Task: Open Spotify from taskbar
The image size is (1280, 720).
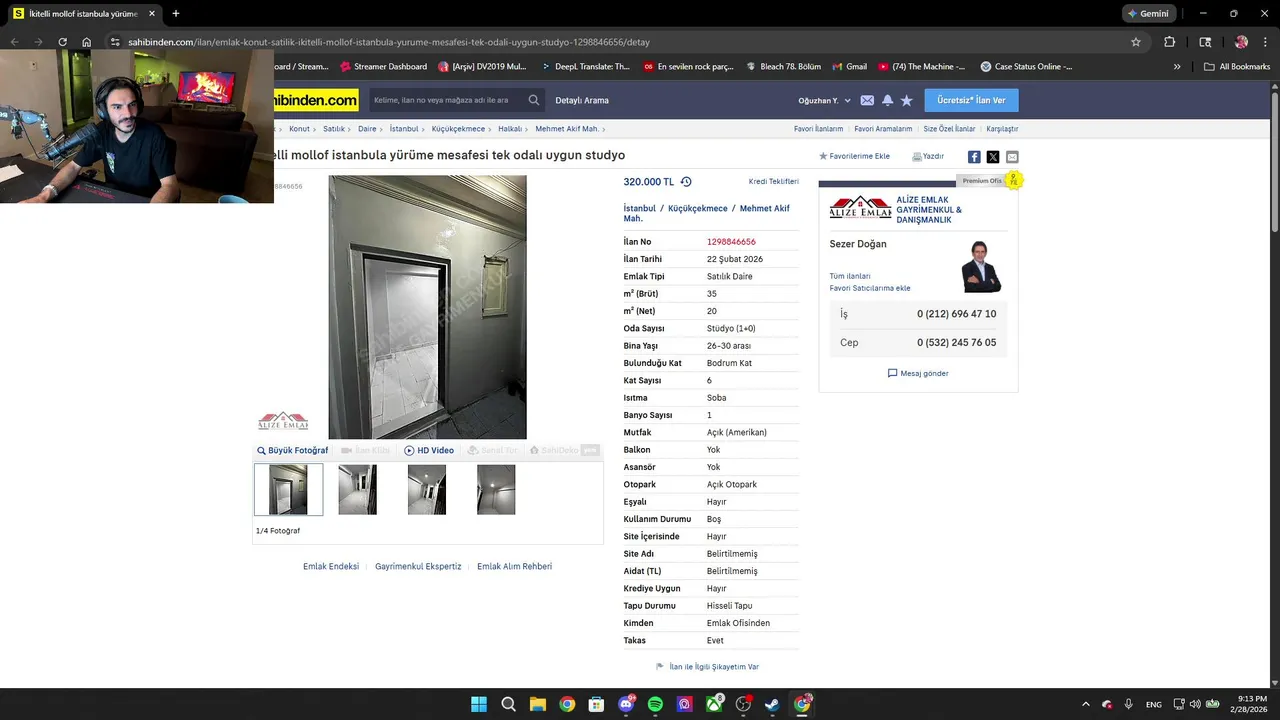Action: coord(655,704)
